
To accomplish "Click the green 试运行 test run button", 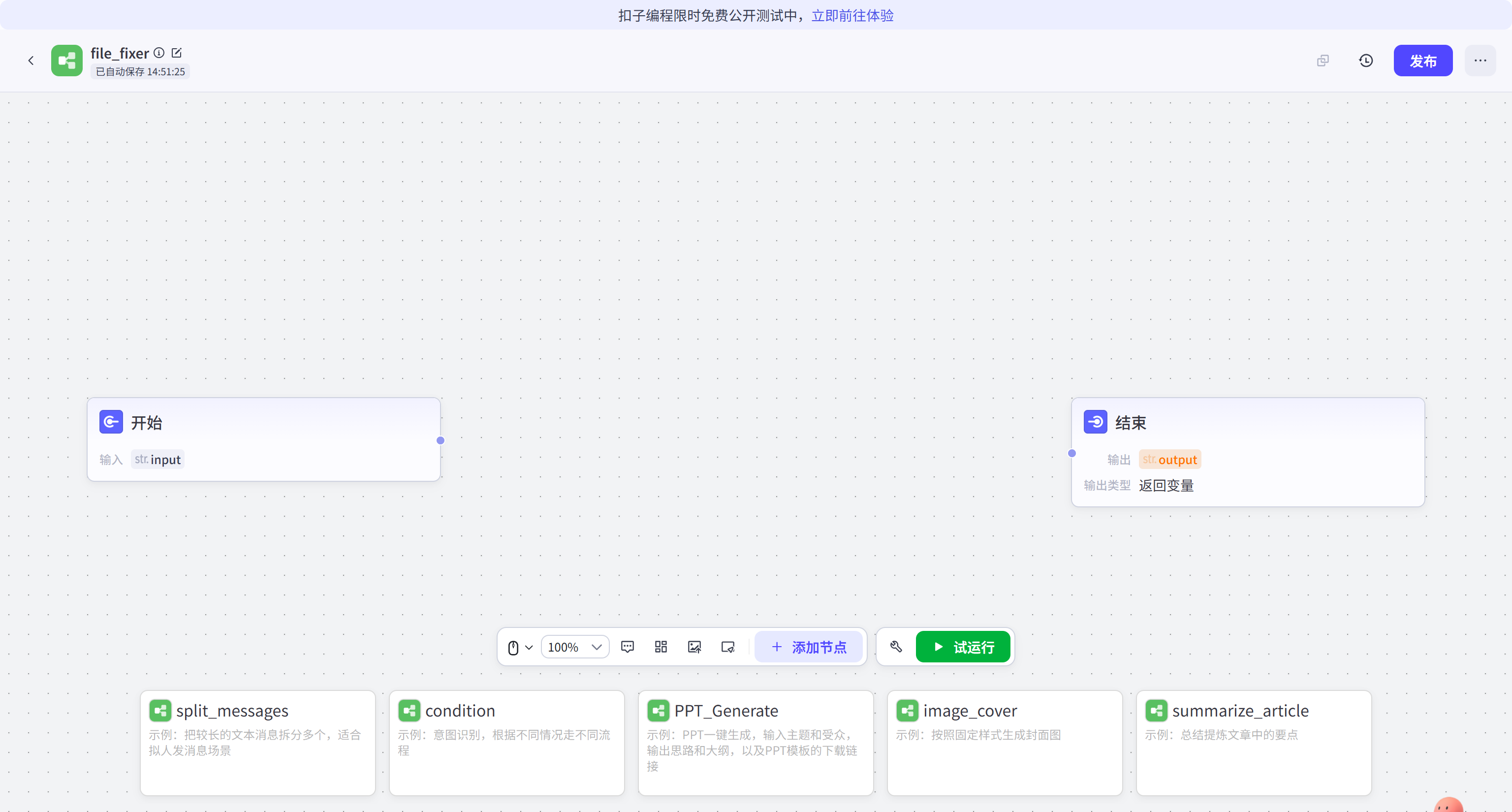I will click(963, 647).
